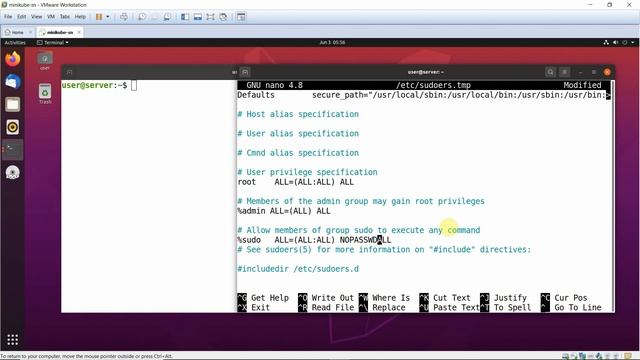Close the Home tab
Screen dimensions: 640x360
point(30,32)
